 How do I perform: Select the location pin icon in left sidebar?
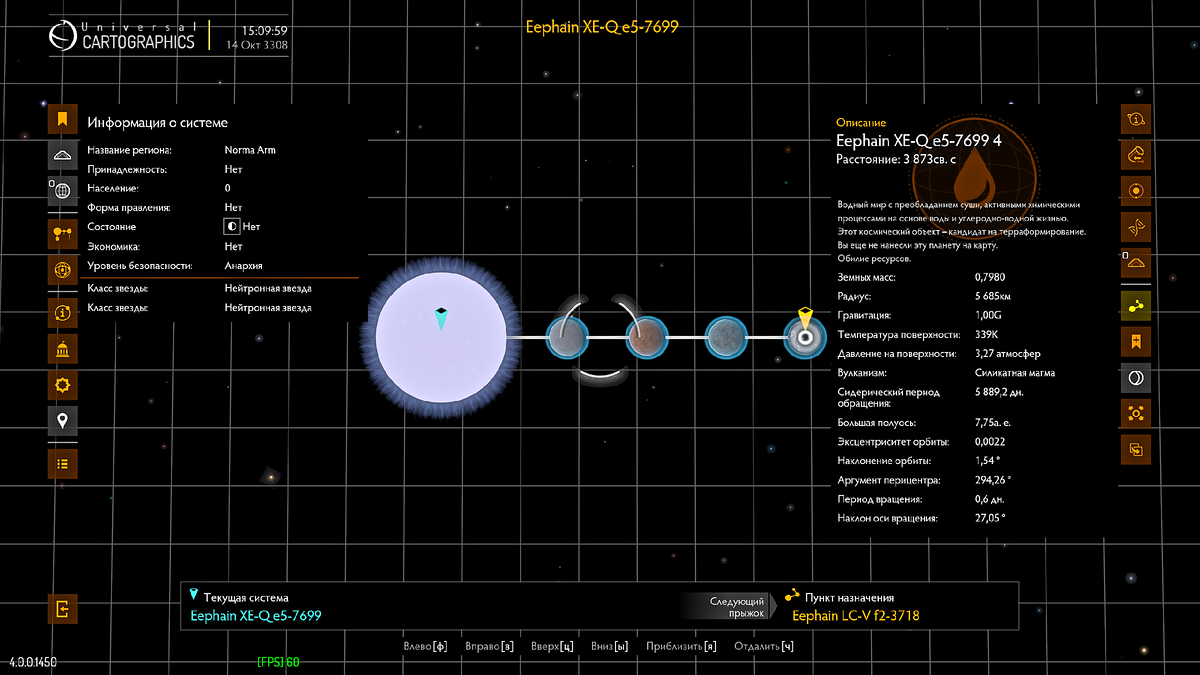(62, 419)
